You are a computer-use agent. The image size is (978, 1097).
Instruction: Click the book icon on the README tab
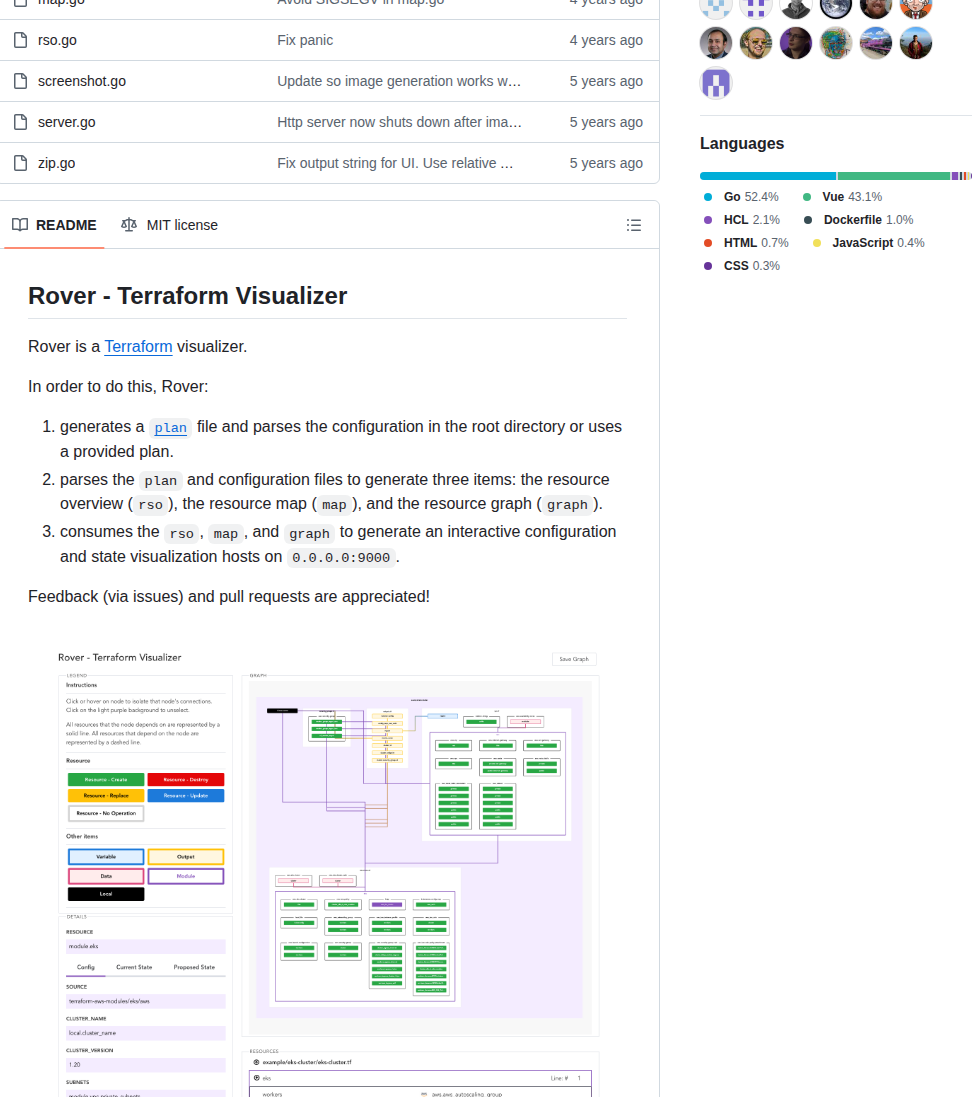(20, 225)
